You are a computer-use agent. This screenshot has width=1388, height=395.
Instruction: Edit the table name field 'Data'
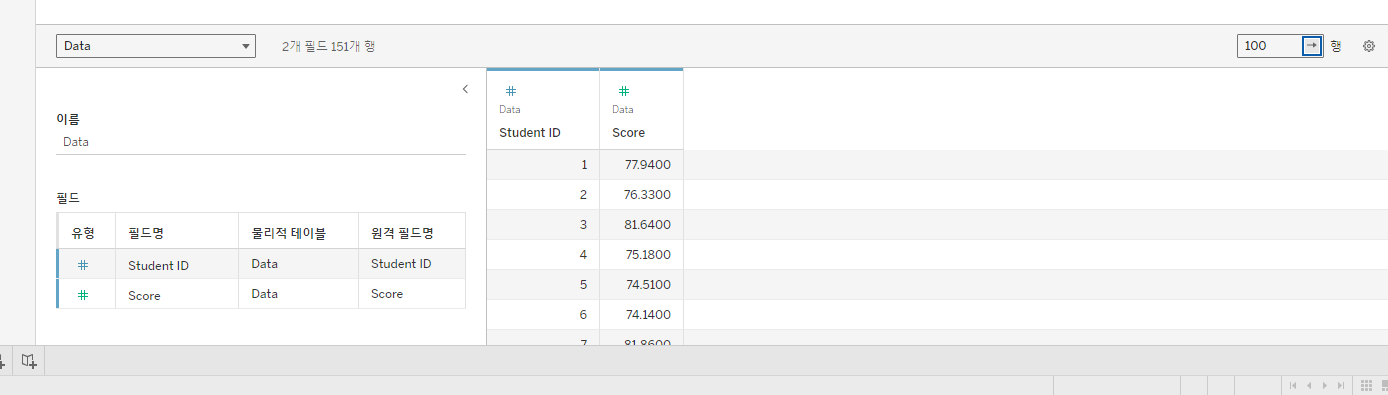261,142
